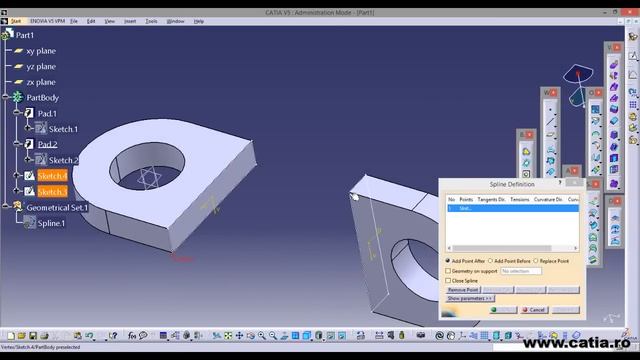
Task: Open the Window menu
Action: 176,21
